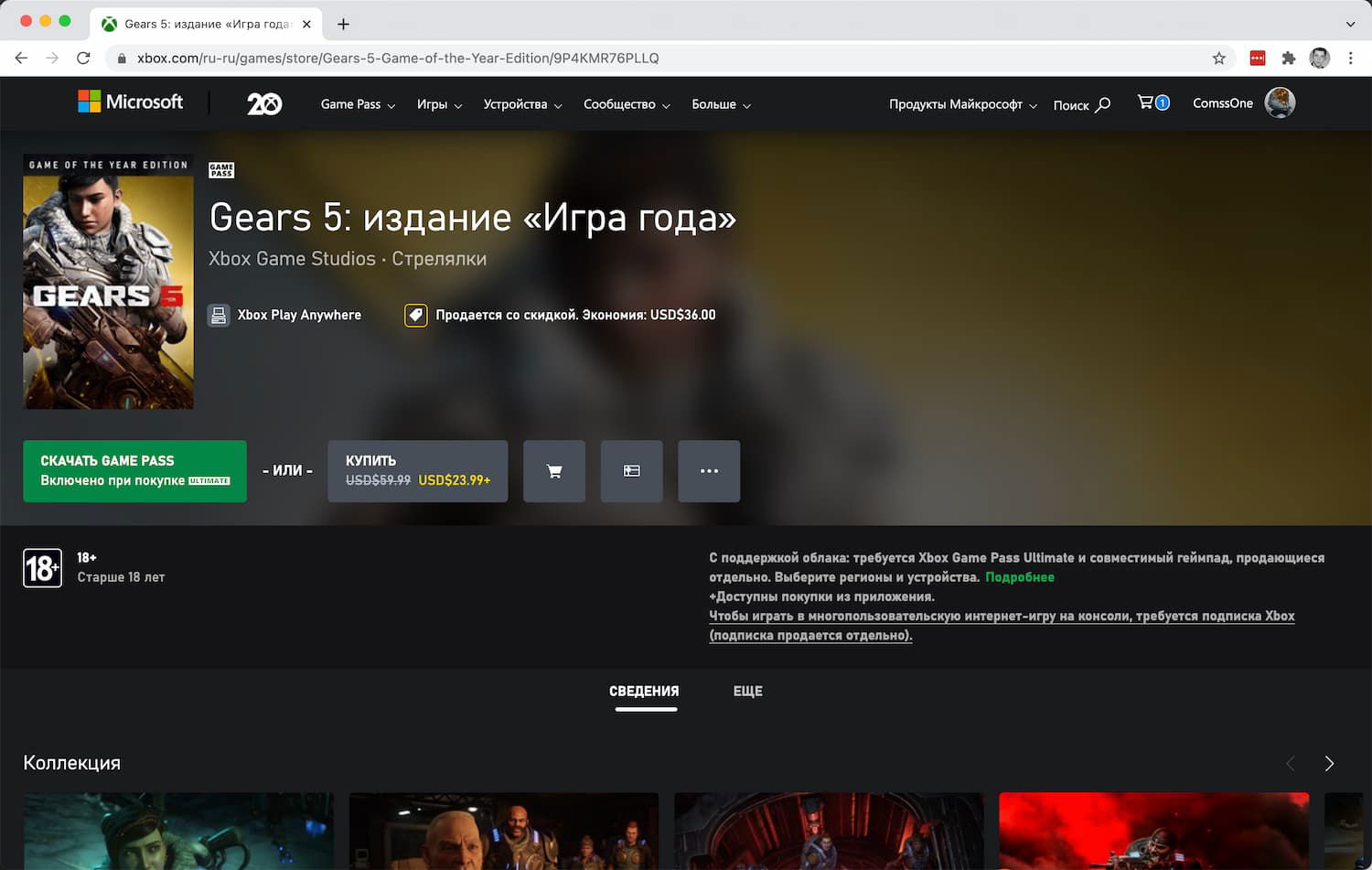Click the Стрелялки genre link
Viewport: 1372px width, 870px height.
[439, 259]
